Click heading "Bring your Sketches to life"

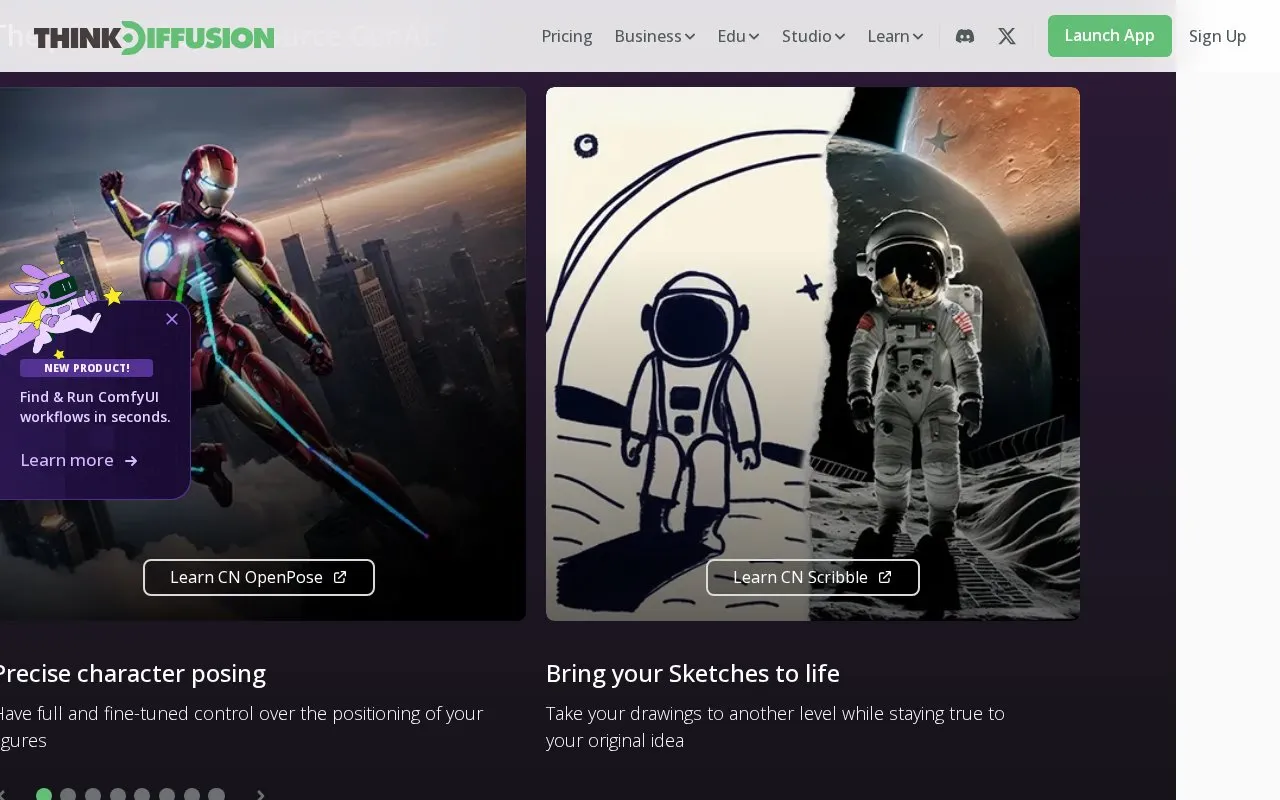(693, 673)
